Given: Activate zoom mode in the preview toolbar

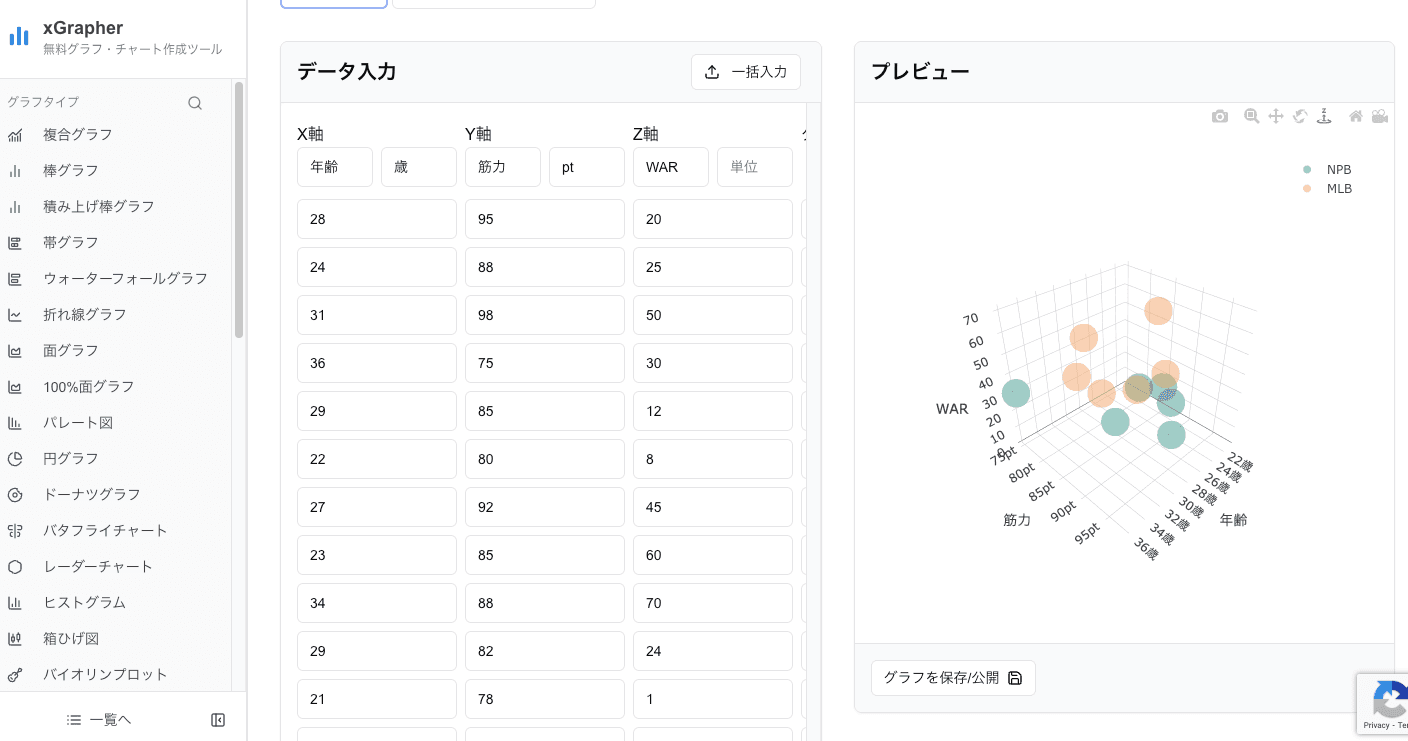Looking at the screenshot, I should point(1251,116).
